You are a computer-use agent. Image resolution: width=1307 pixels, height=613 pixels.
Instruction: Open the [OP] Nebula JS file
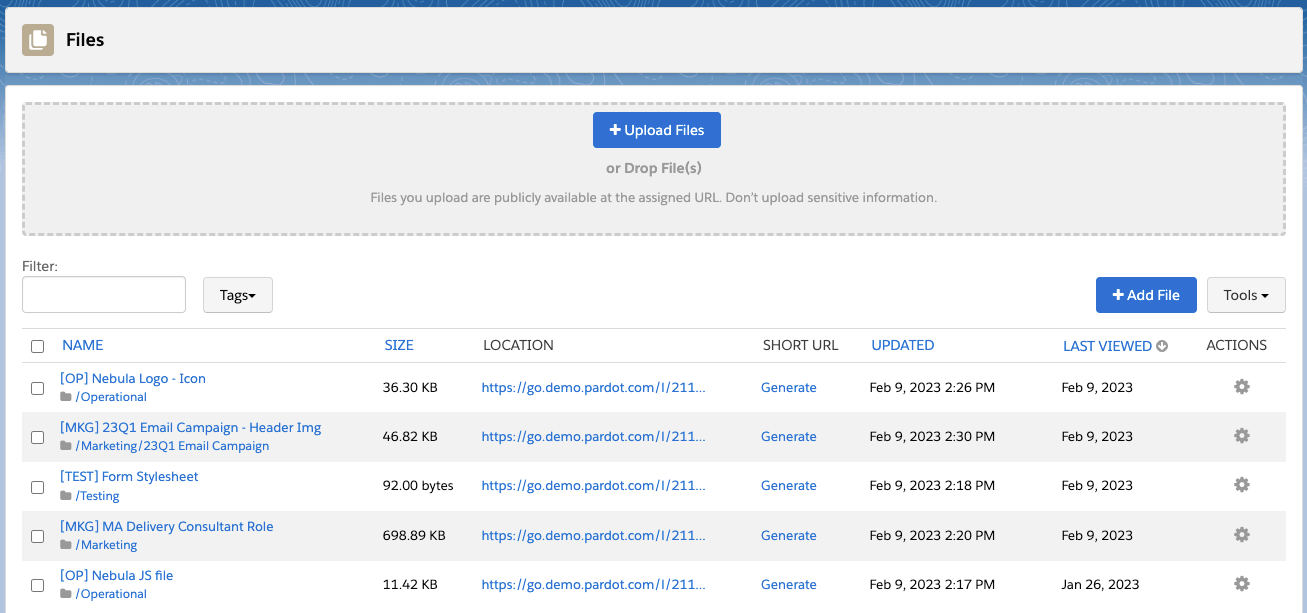coord(116,575)
